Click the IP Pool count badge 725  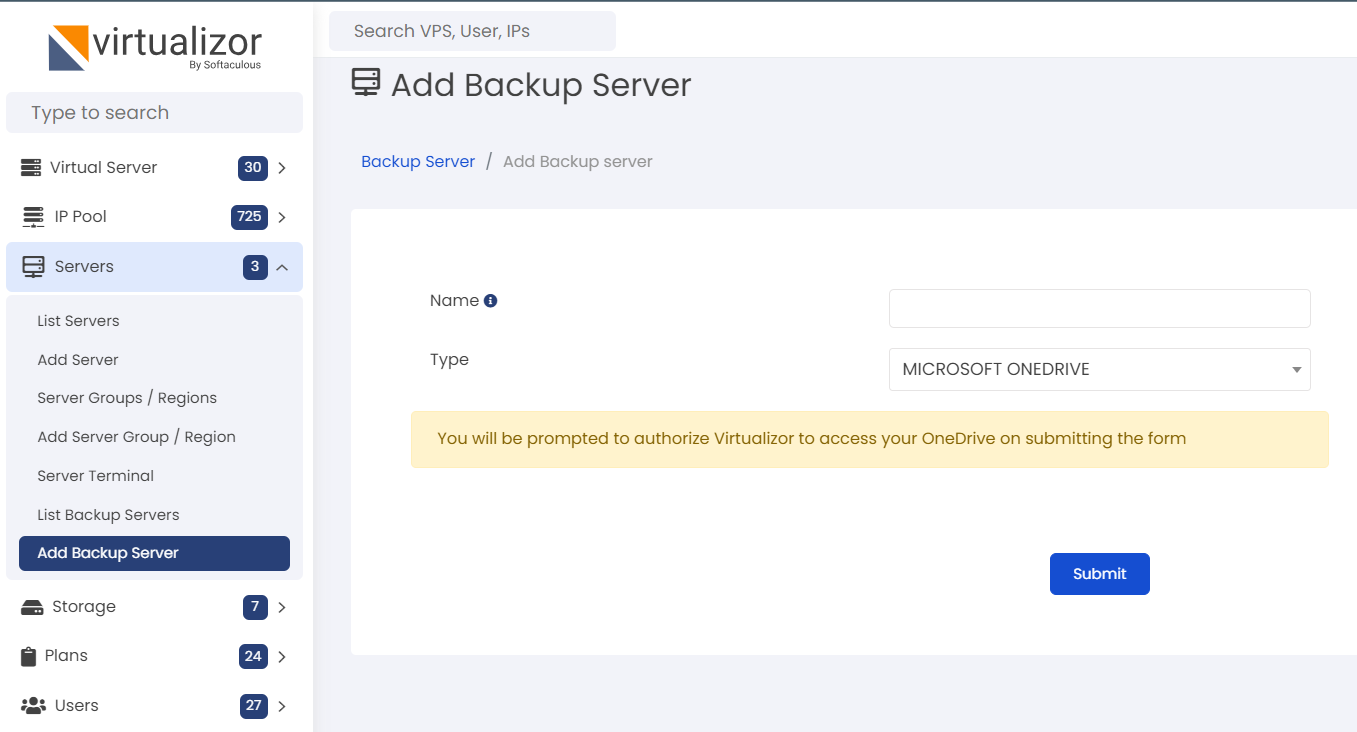pos(249,217)
